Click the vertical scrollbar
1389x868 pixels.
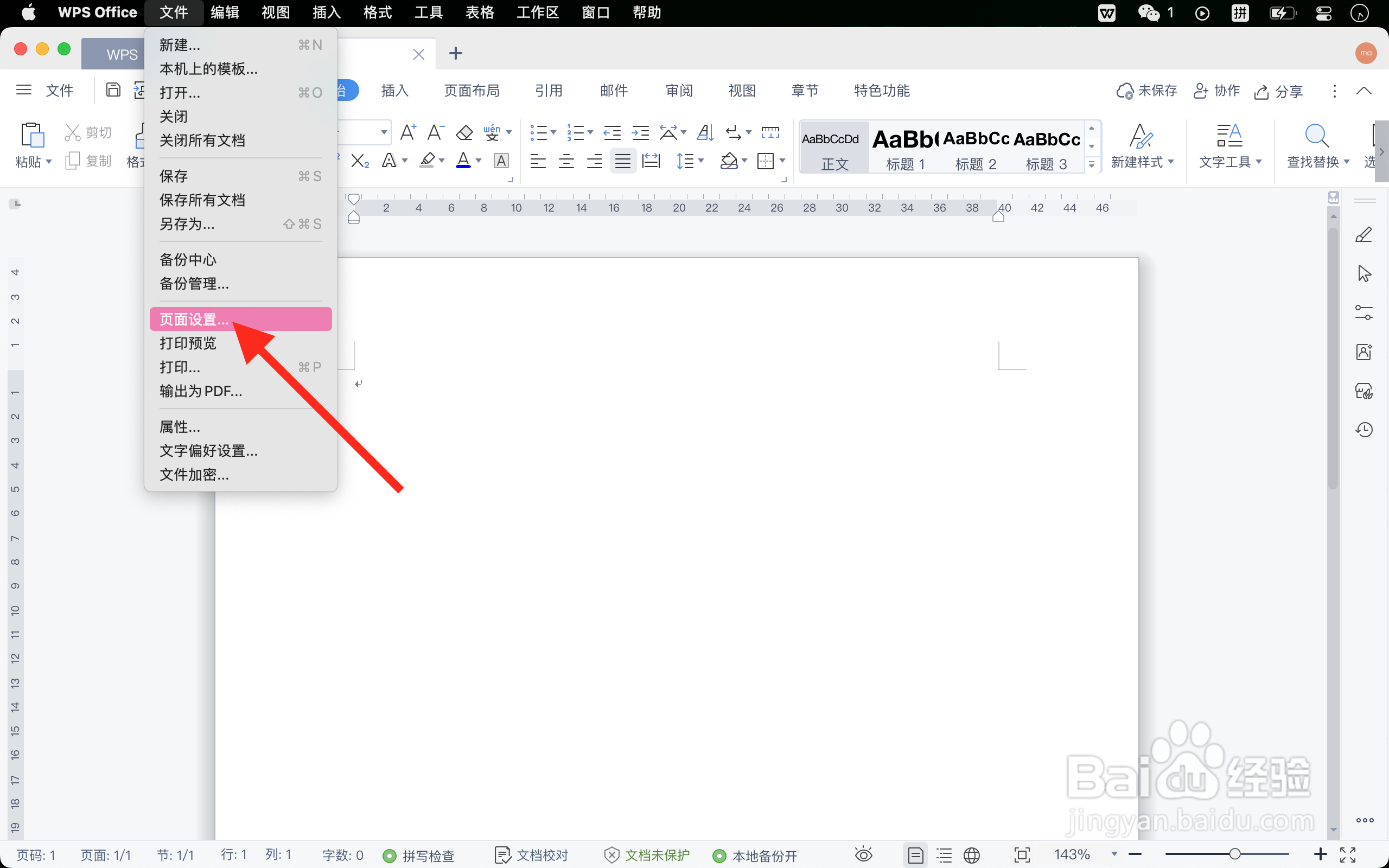pyautogui.click(x=1333, y=359)
